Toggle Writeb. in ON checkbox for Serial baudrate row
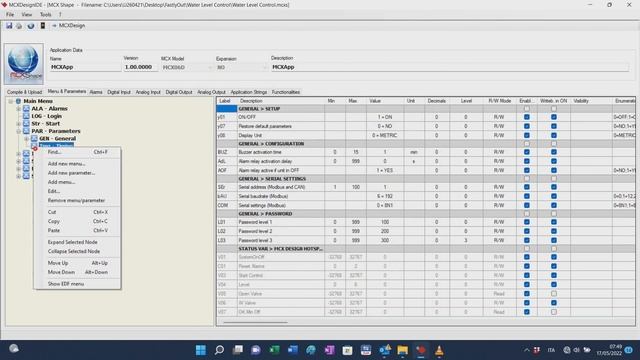The height and width of the screenshot is (360, 640). tap(553, 196)
